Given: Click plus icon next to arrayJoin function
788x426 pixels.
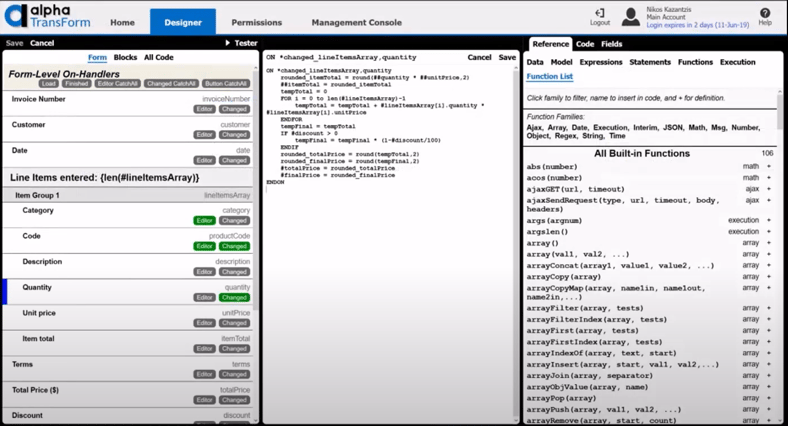Looking at the screenshot, I should pyautogui.click(x=768, y=375).
